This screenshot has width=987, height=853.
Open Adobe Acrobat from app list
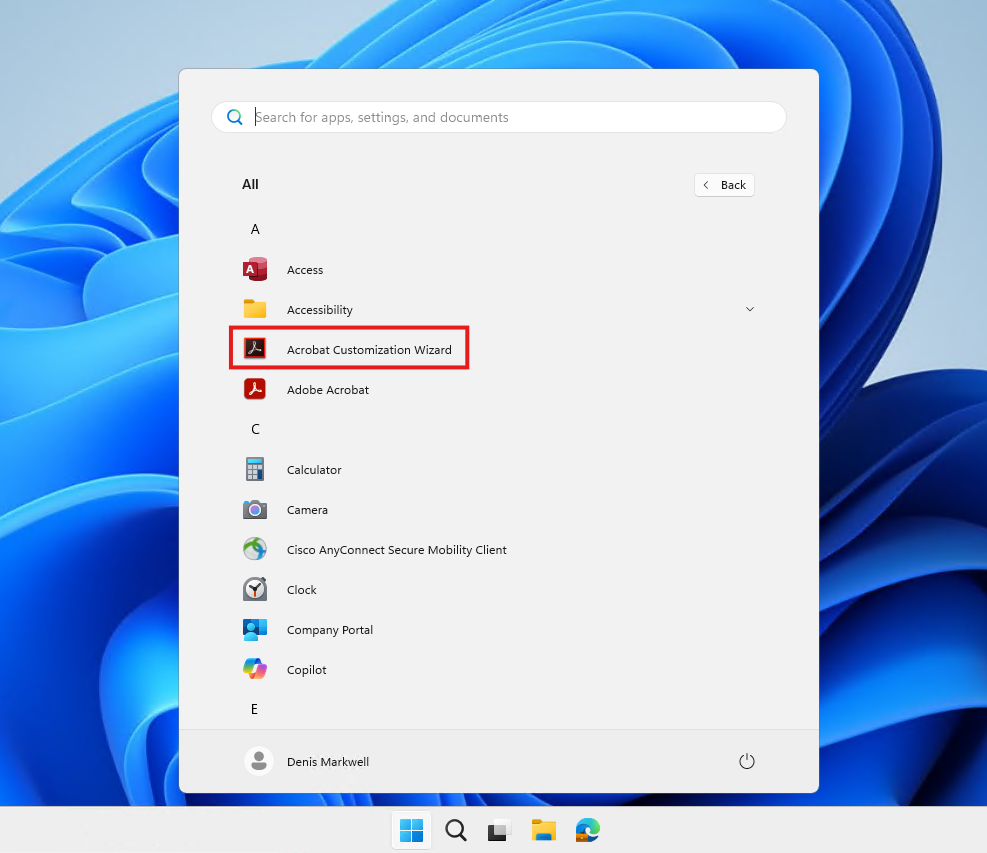tap(327, 390)
